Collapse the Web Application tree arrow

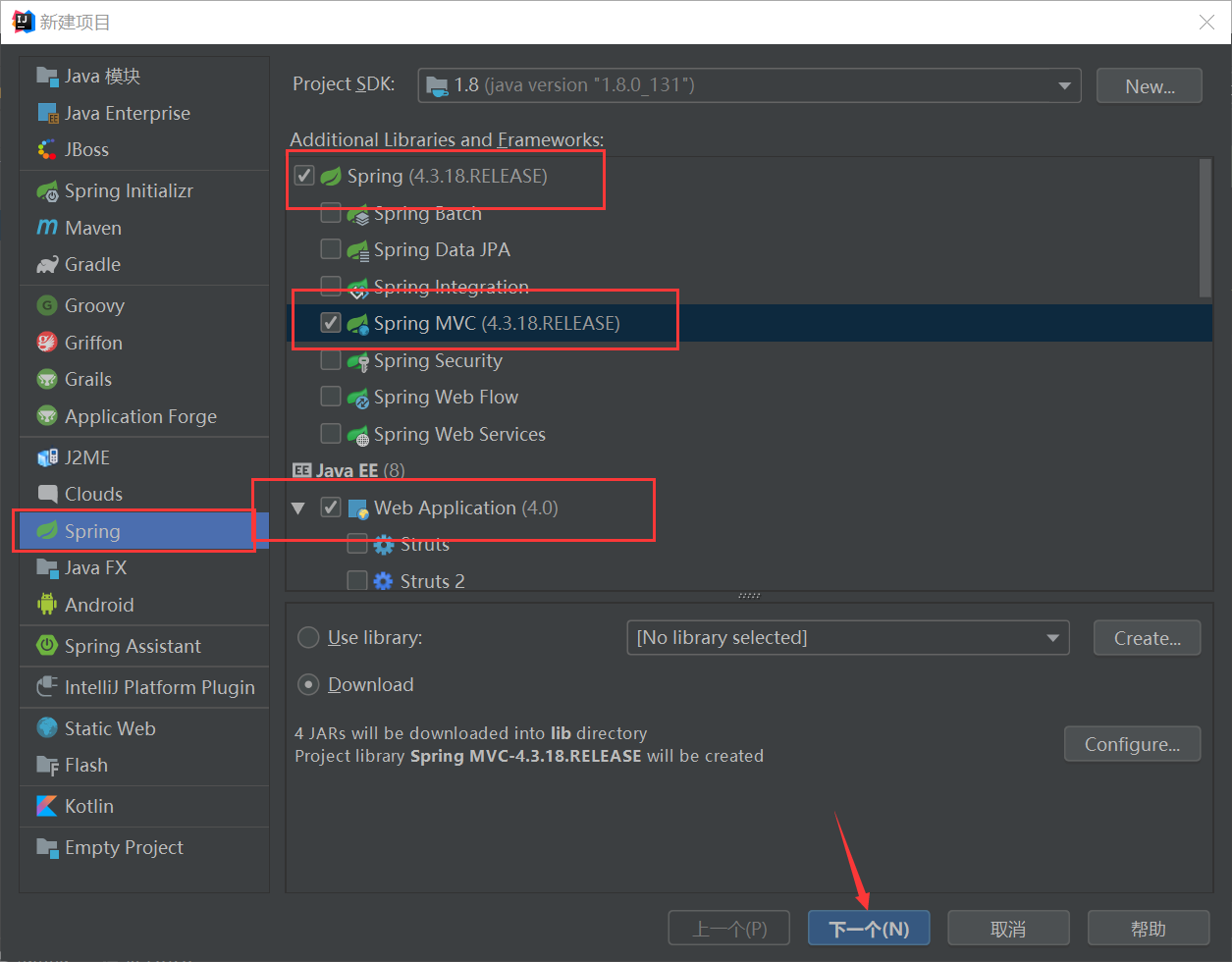point(298,508)
